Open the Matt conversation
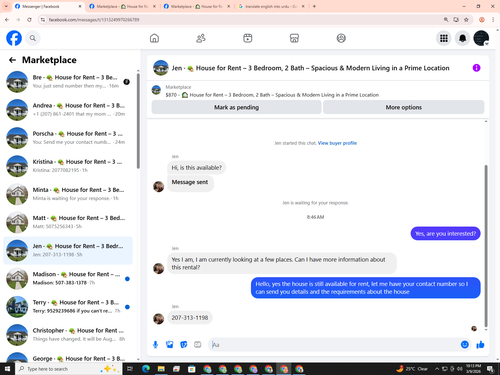Image resolution: width=500 pixels, height=375 pixels. (x=68, y=222)
